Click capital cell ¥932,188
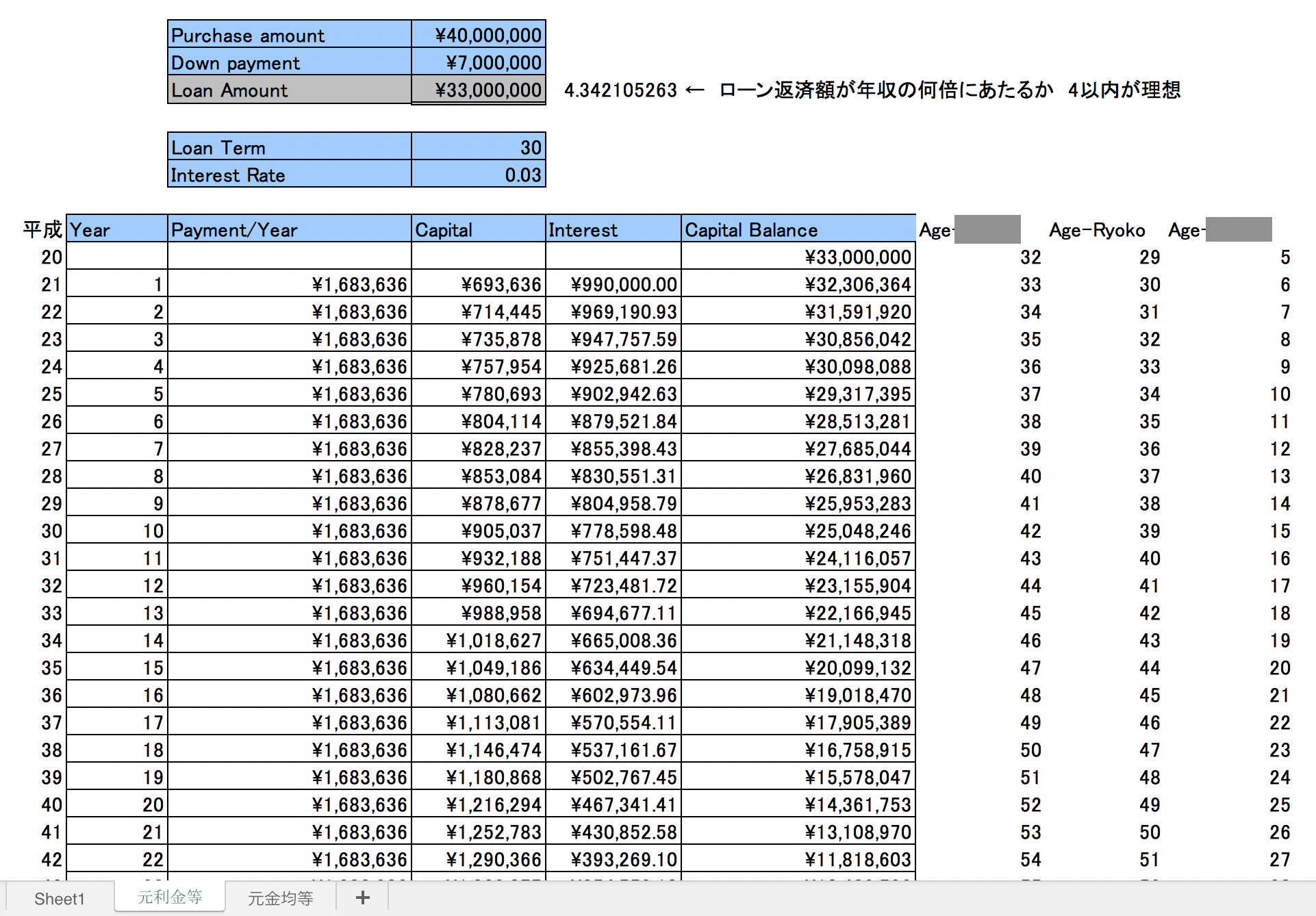Screen dimensions: 1316x916 479,558
